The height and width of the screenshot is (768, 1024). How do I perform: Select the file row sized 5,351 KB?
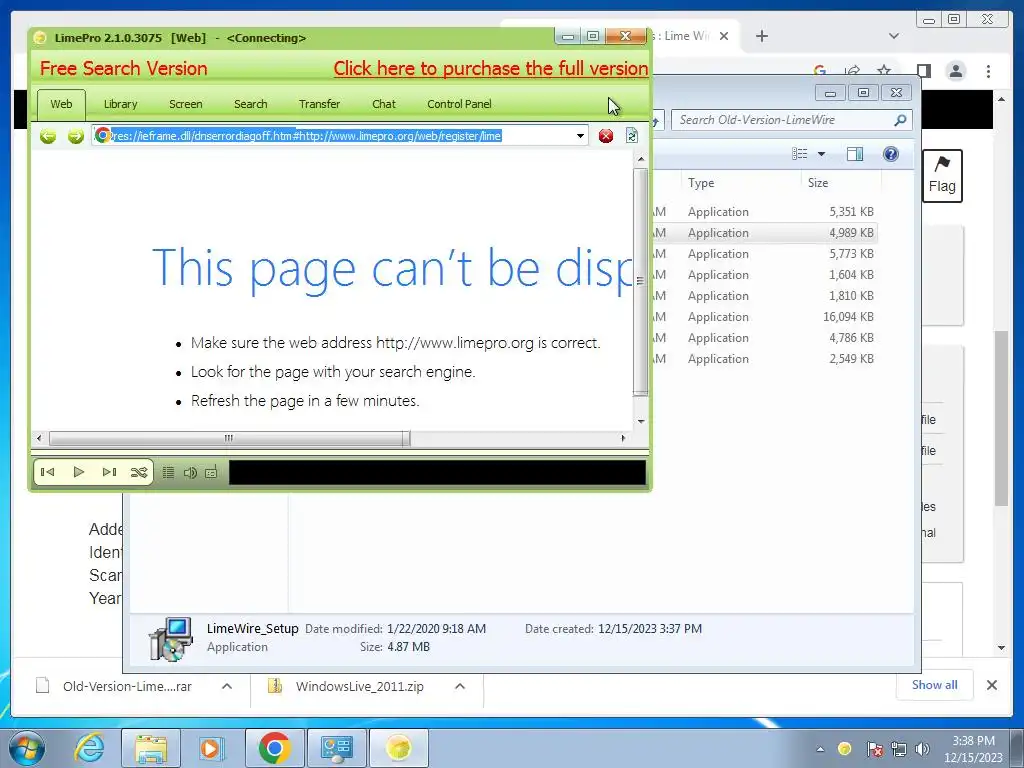(x=764, y=212)
